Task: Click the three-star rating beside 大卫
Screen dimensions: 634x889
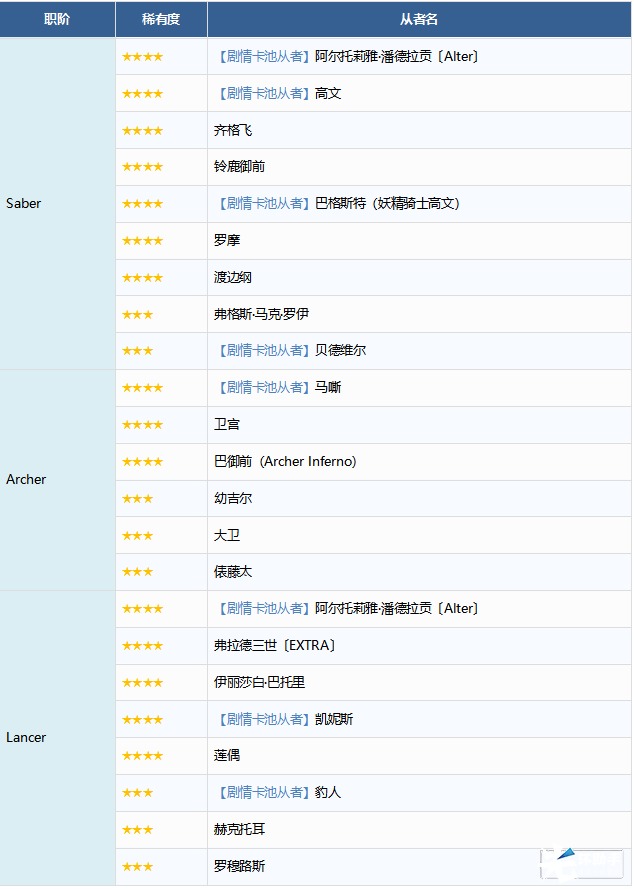Action: pos(137,536)
